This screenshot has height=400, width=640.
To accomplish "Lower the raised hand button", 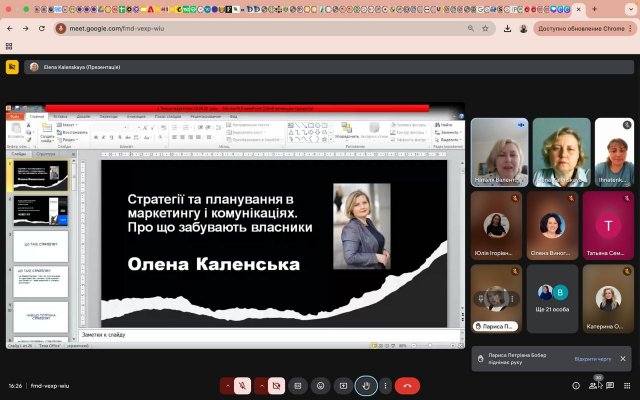I will [367, 385].
